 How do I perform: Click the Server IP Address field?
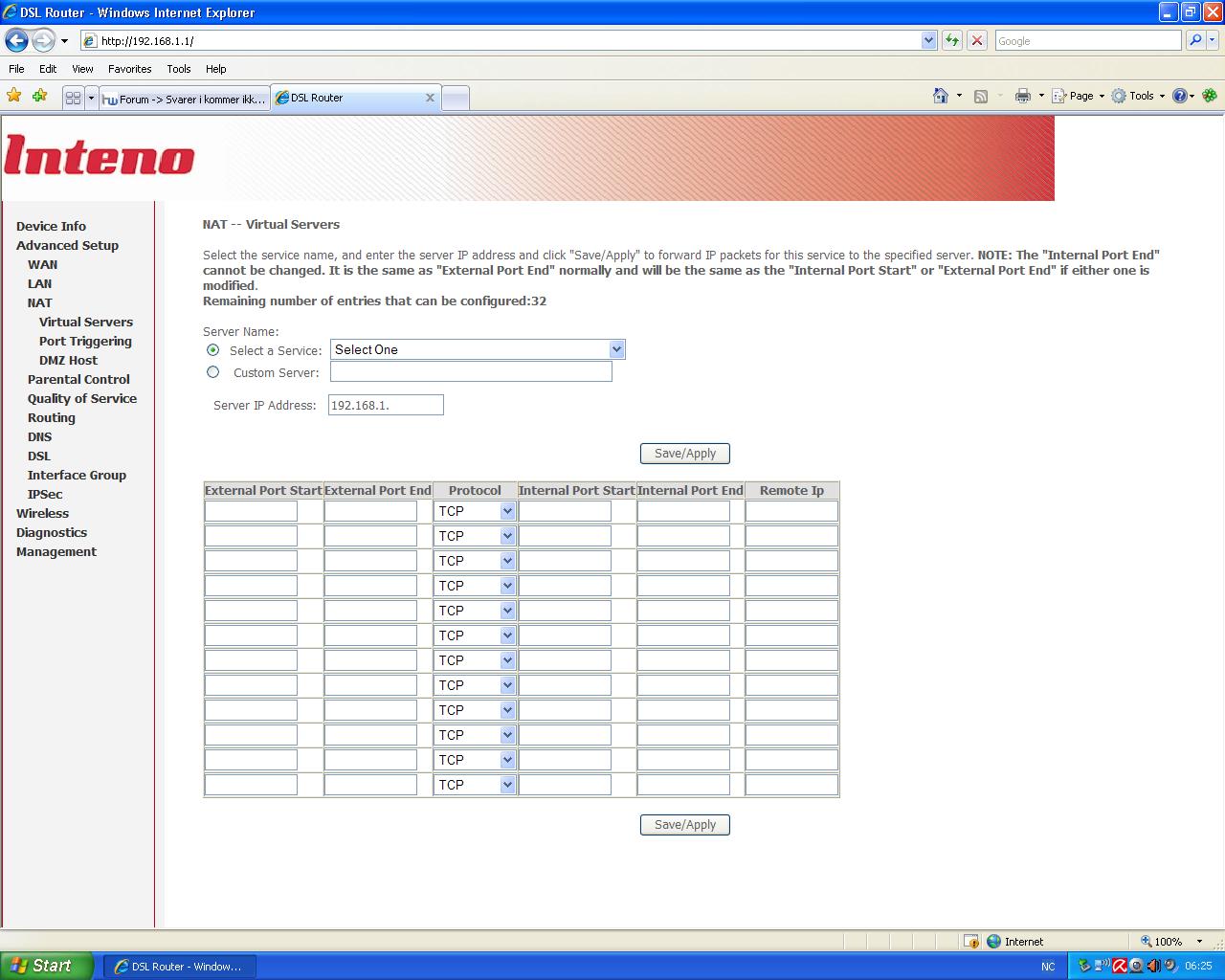pos(386,405)
